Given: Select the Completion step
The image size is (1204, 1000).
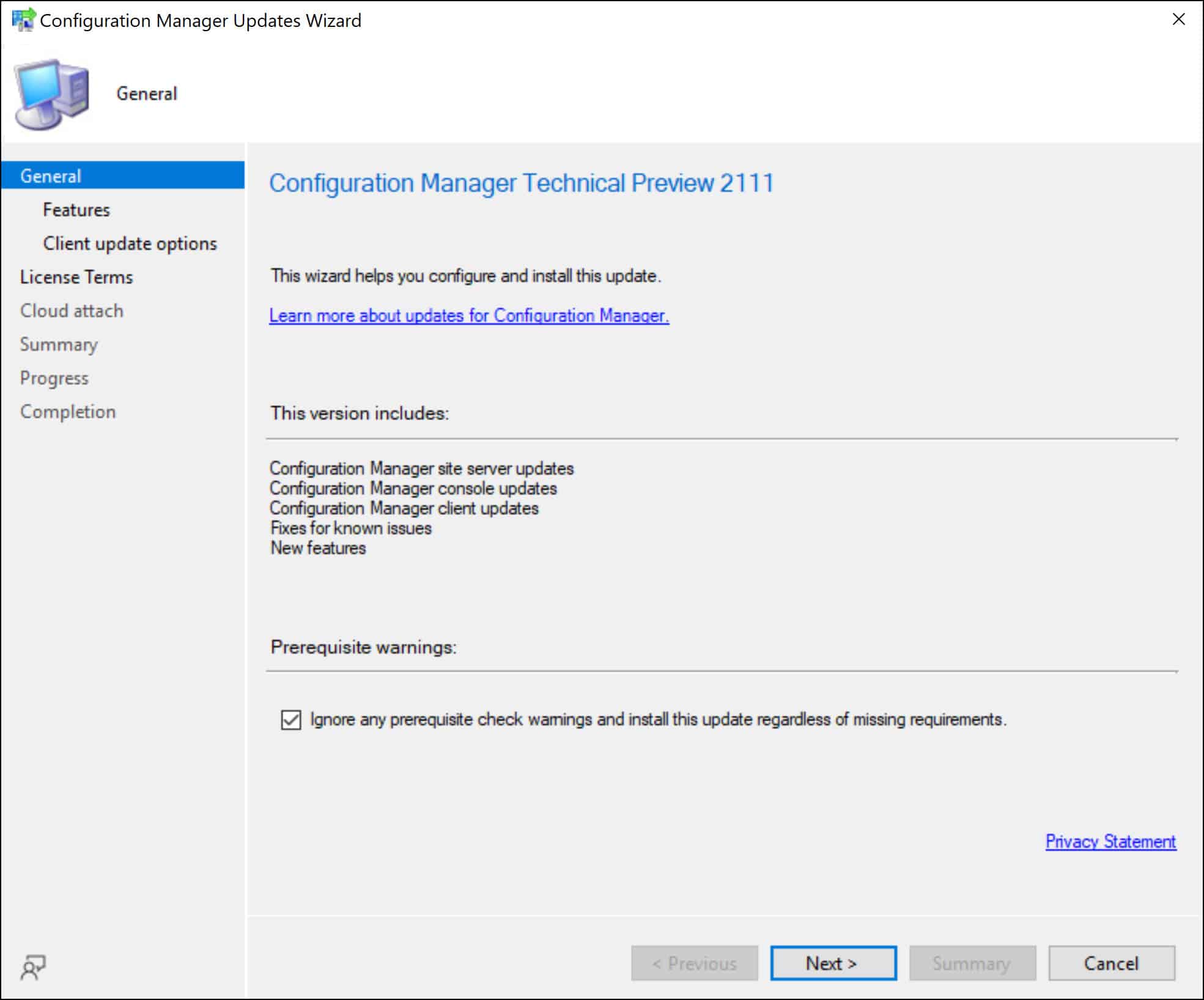Looking at the screenshot, I should point(68,412).
